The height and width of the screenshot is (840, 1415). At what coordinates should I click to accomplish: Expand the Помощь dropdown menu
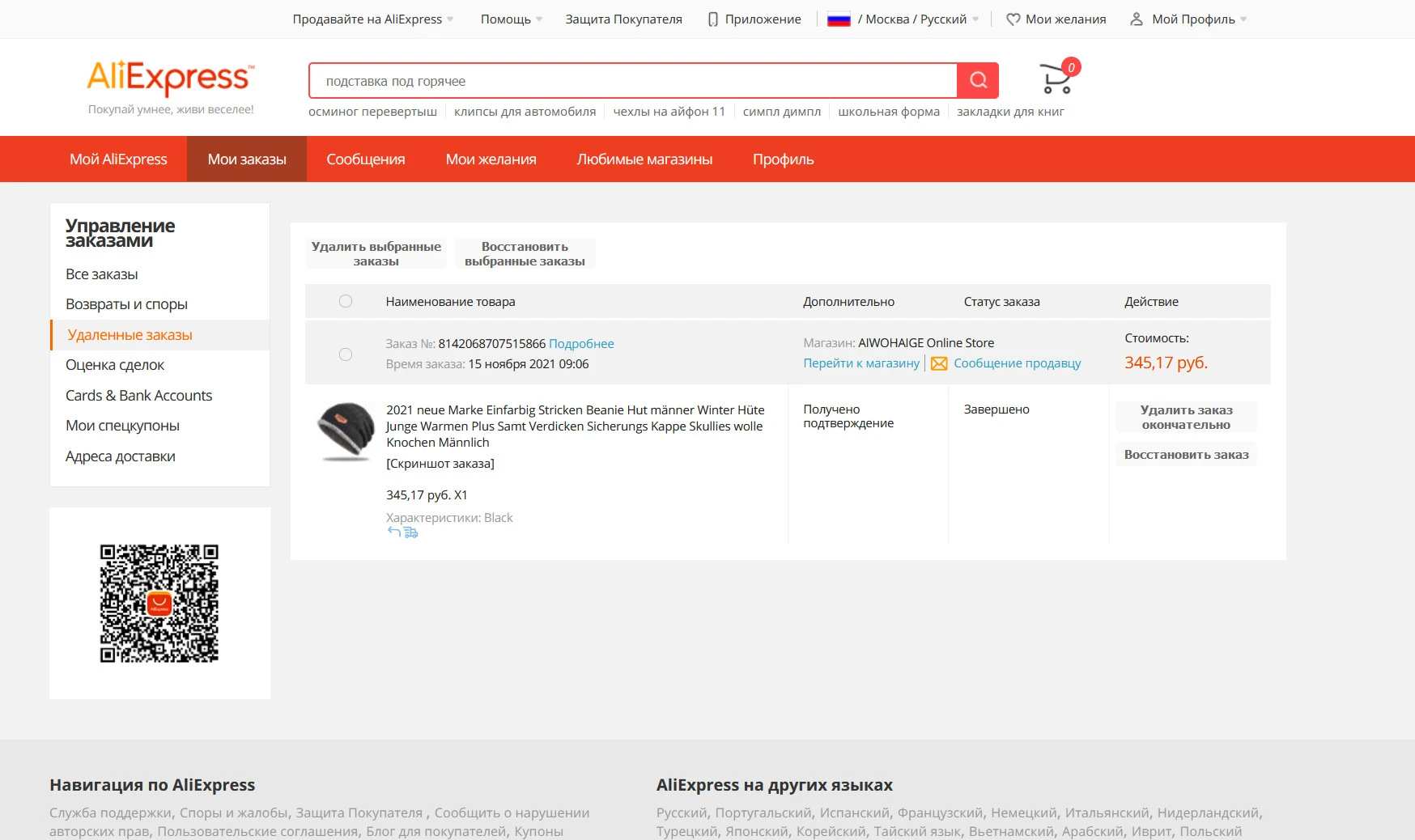[x=512, y=19]
